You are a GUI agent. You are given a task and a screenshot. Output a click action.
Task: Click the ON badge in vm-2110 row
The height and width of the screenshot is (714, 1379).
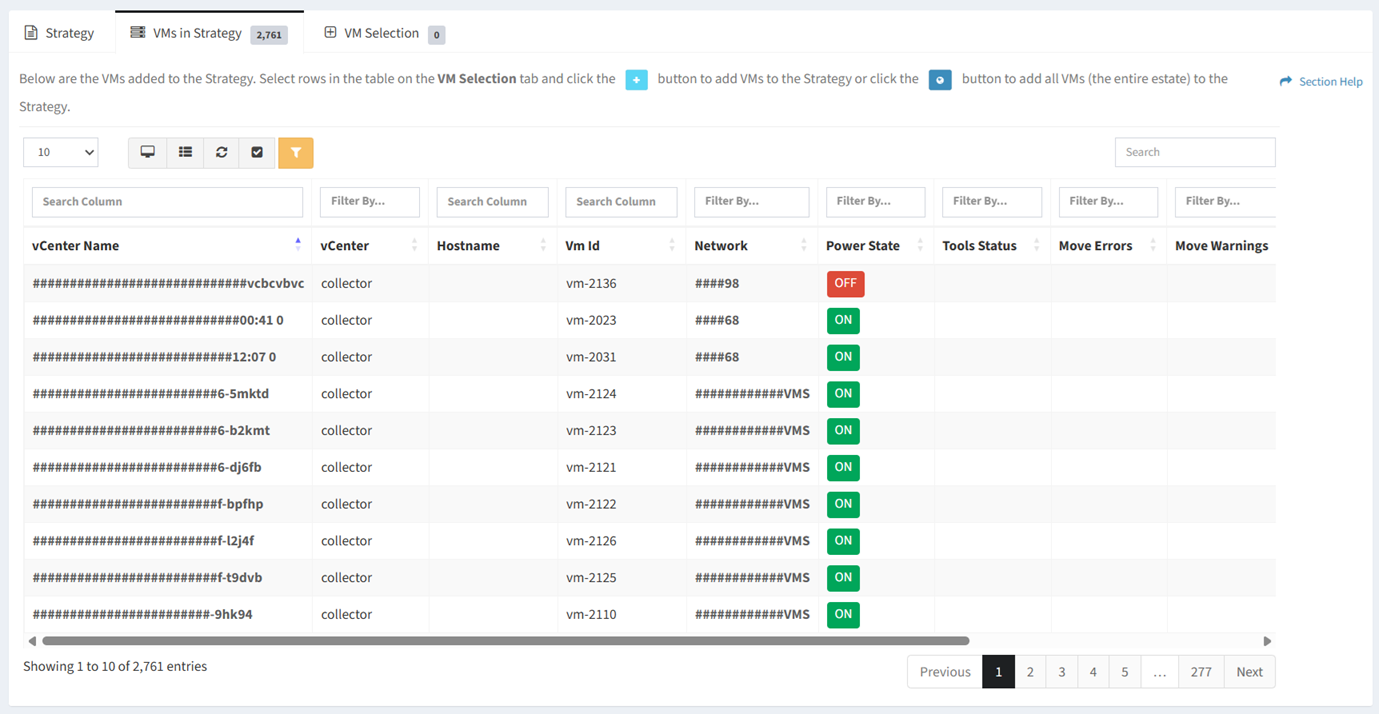pyautogui.click(x=843, y=614)
